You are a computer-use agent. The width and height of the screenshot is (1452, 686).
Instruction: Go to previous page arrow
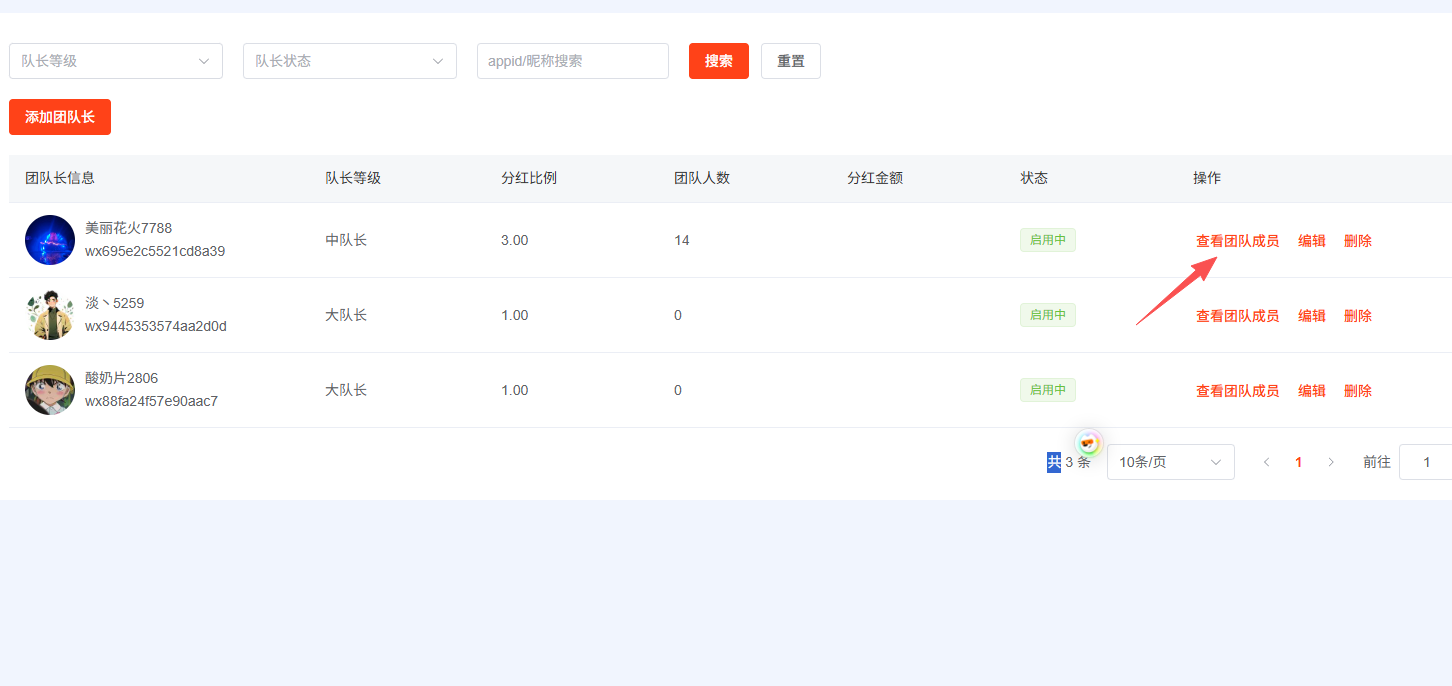tap(1267, 462)
